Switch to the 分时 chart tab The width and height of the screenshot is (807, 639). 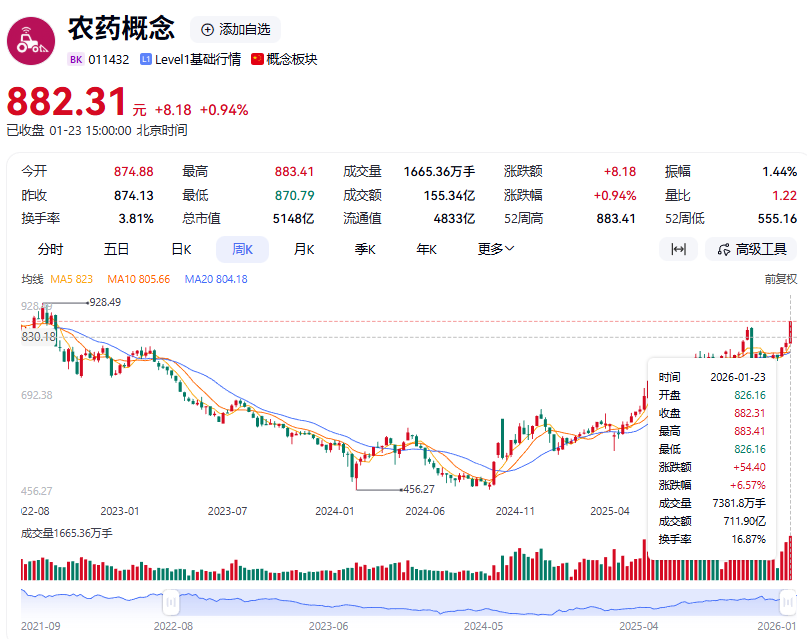[50, 249]
